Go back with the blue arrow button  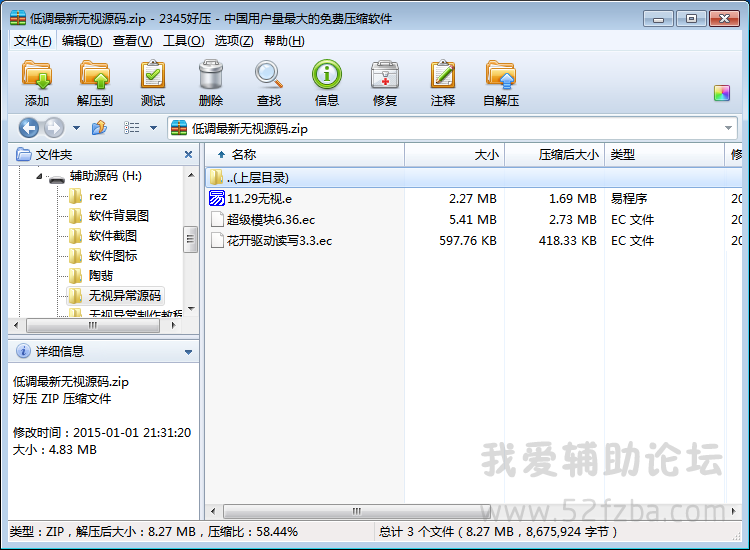tap(29, 128)
